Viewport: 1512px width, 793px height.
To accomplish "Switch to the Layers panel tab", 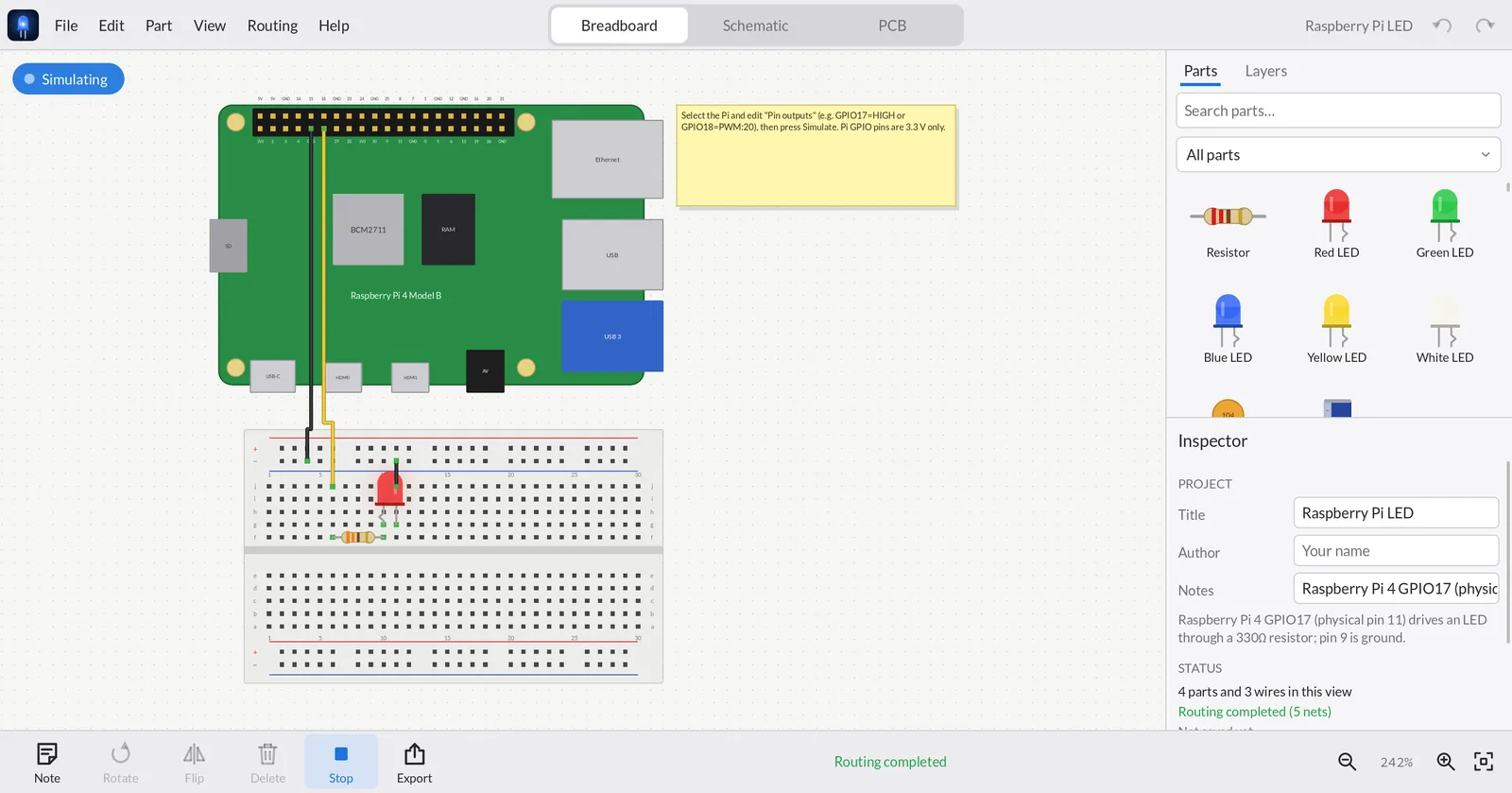I will click(1265, 71).
